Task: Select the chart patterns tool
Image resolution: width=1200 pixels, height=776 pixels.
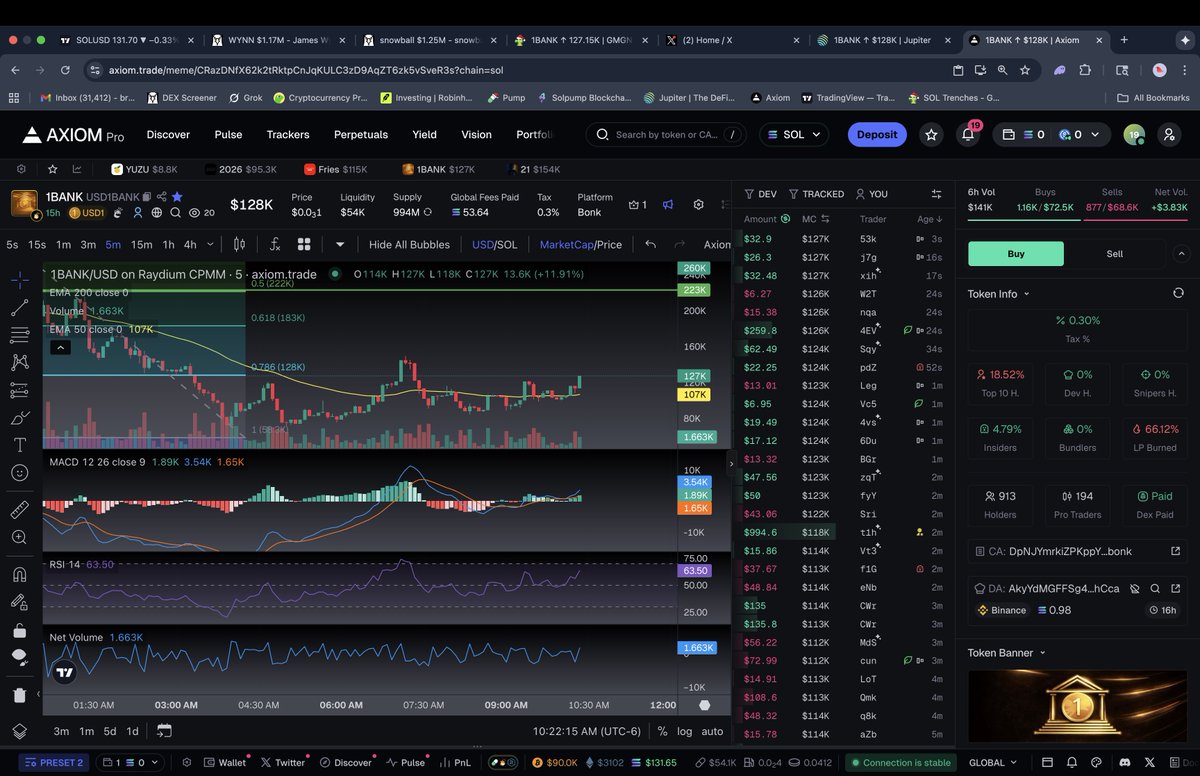Action: [19, 362]
